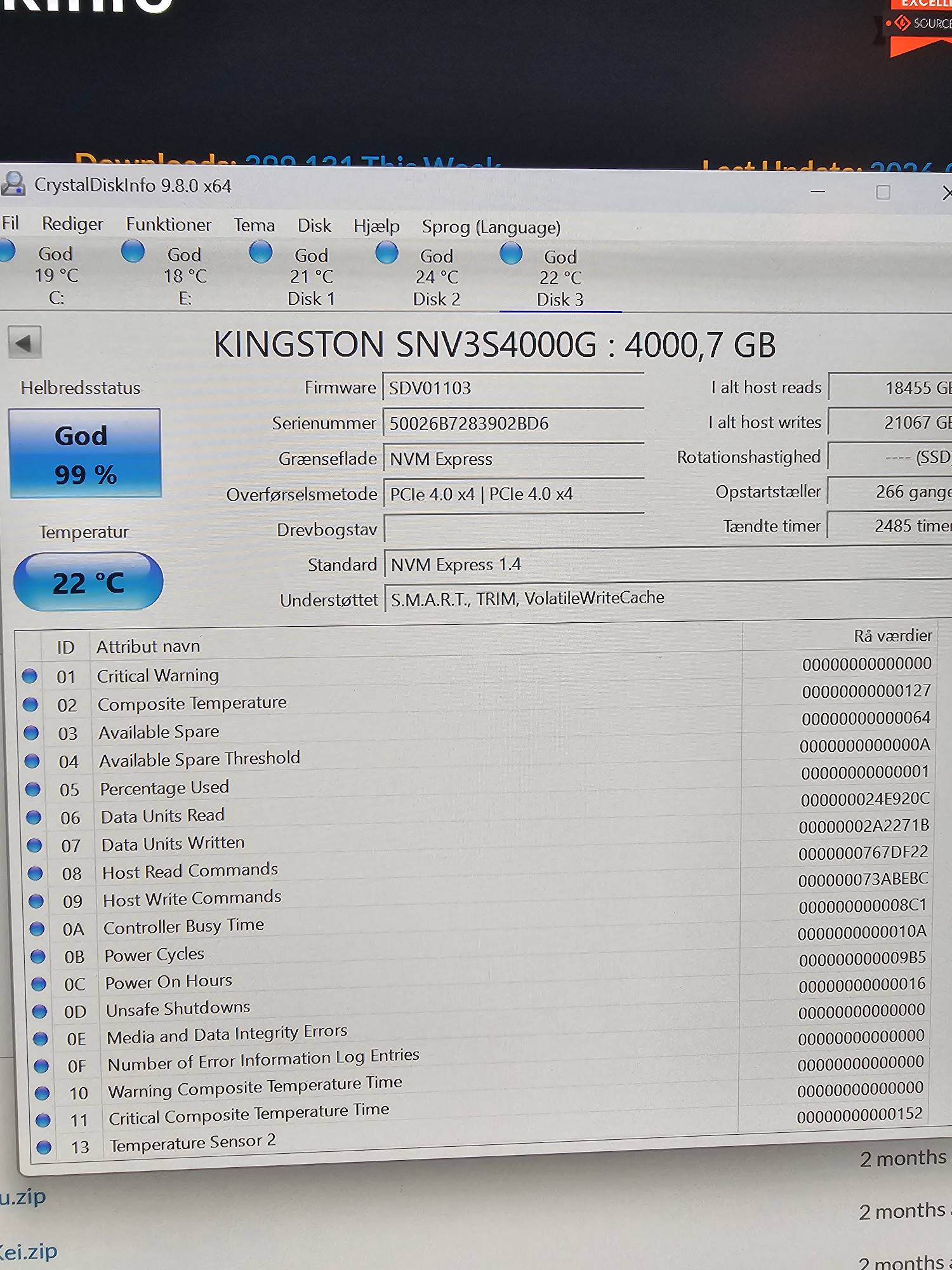This screenshot has width=952, height=1270.
Task: Maximize the CrystalDiskInfo window
Action: pos(883,192)
